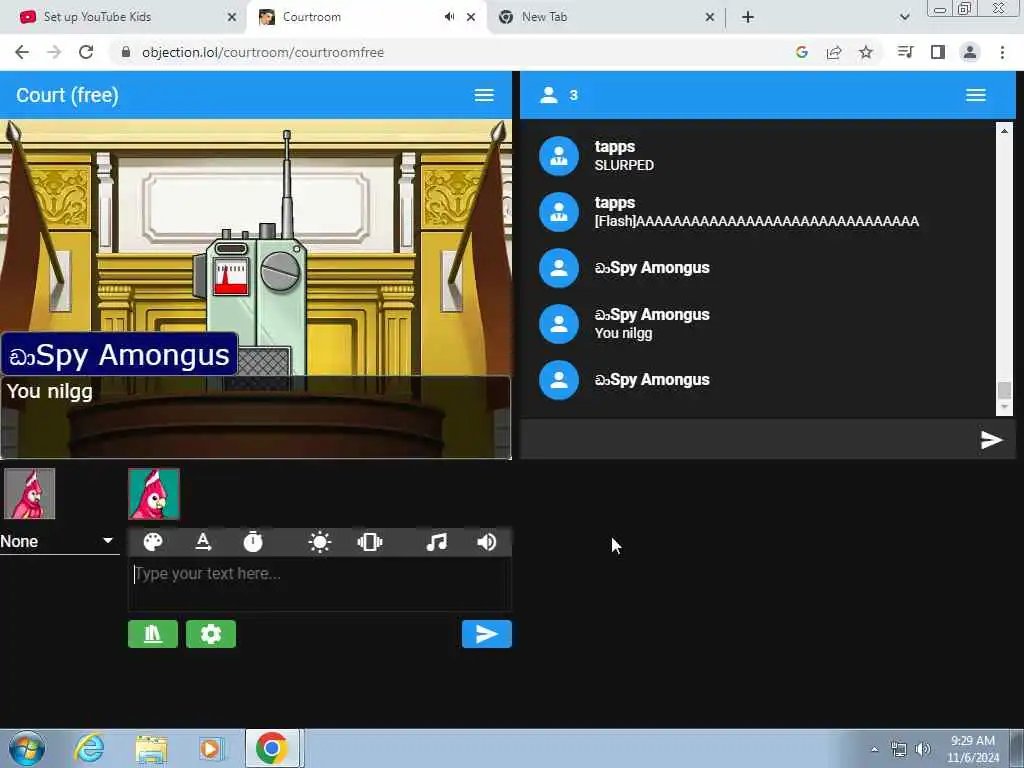Click tapps avatar beside SLURPED message
The height and width of the screenshot is (768, 1024).
pyautogui.click(x=558, y=156)
